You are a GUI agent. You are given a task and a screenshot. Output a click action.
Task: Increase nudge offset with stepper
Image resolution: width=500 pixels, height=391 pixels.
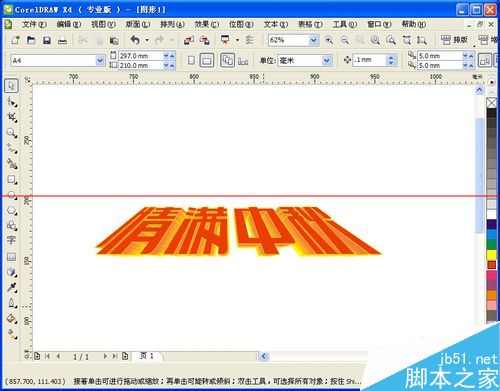pyautogui.click(x=391, y=58)
